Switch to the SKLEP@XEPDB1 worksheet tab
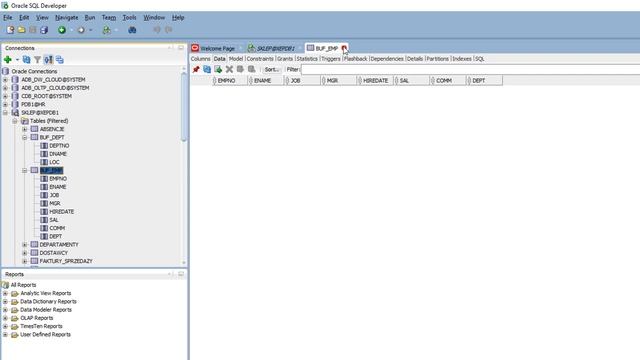This screenshot has height=360, width=640. 276,48
